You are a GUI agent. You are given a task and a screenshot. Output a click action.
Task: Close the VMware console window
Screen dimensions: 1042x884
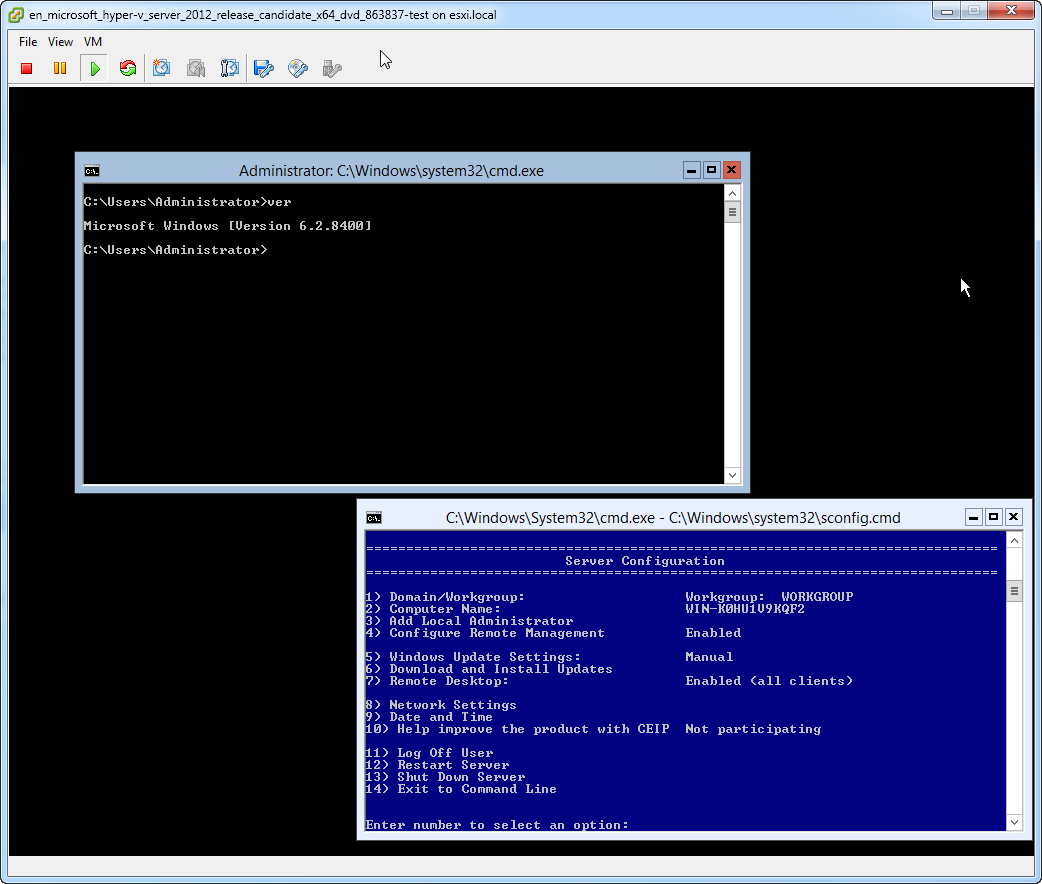coord(1011,11)
